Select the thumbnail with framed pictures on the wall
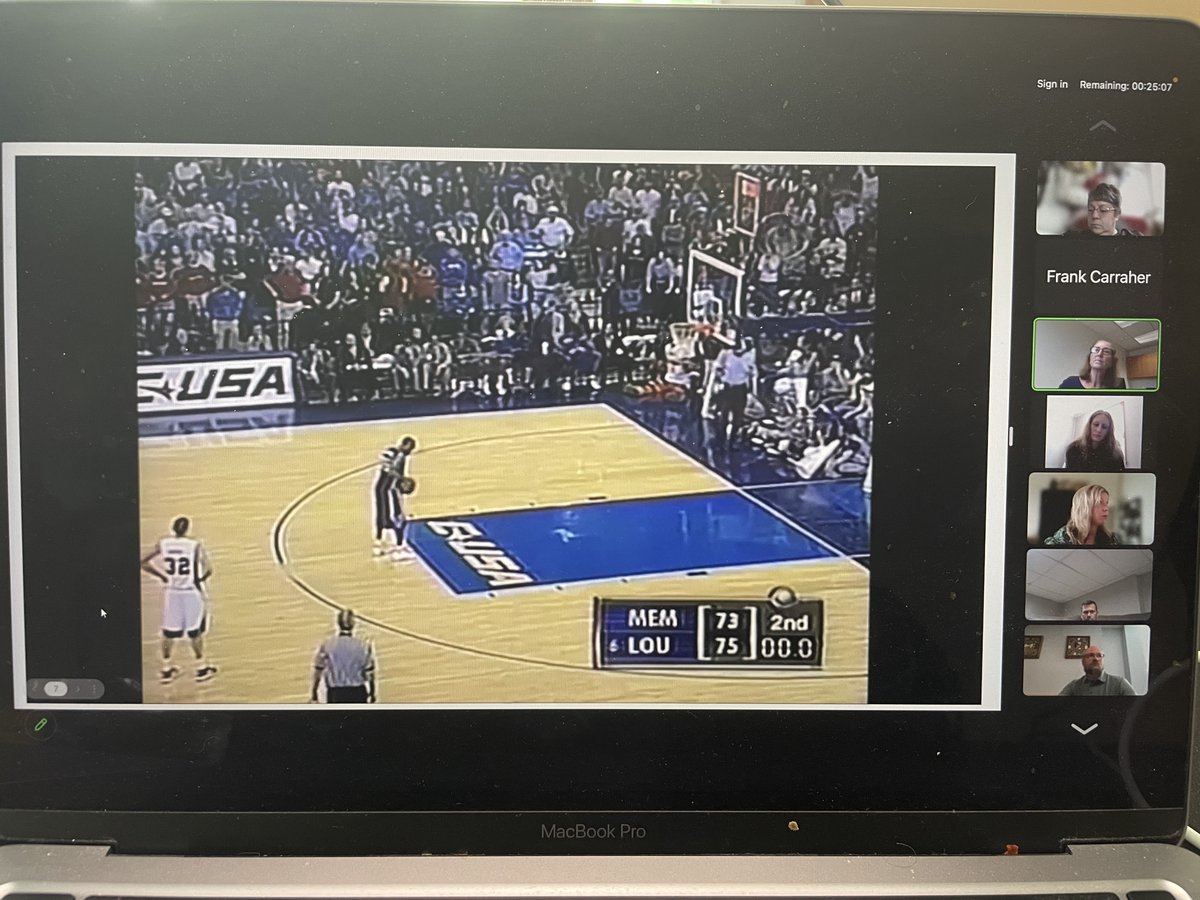Viewport: 1200px width, 900px height. tap(1085, 661)
